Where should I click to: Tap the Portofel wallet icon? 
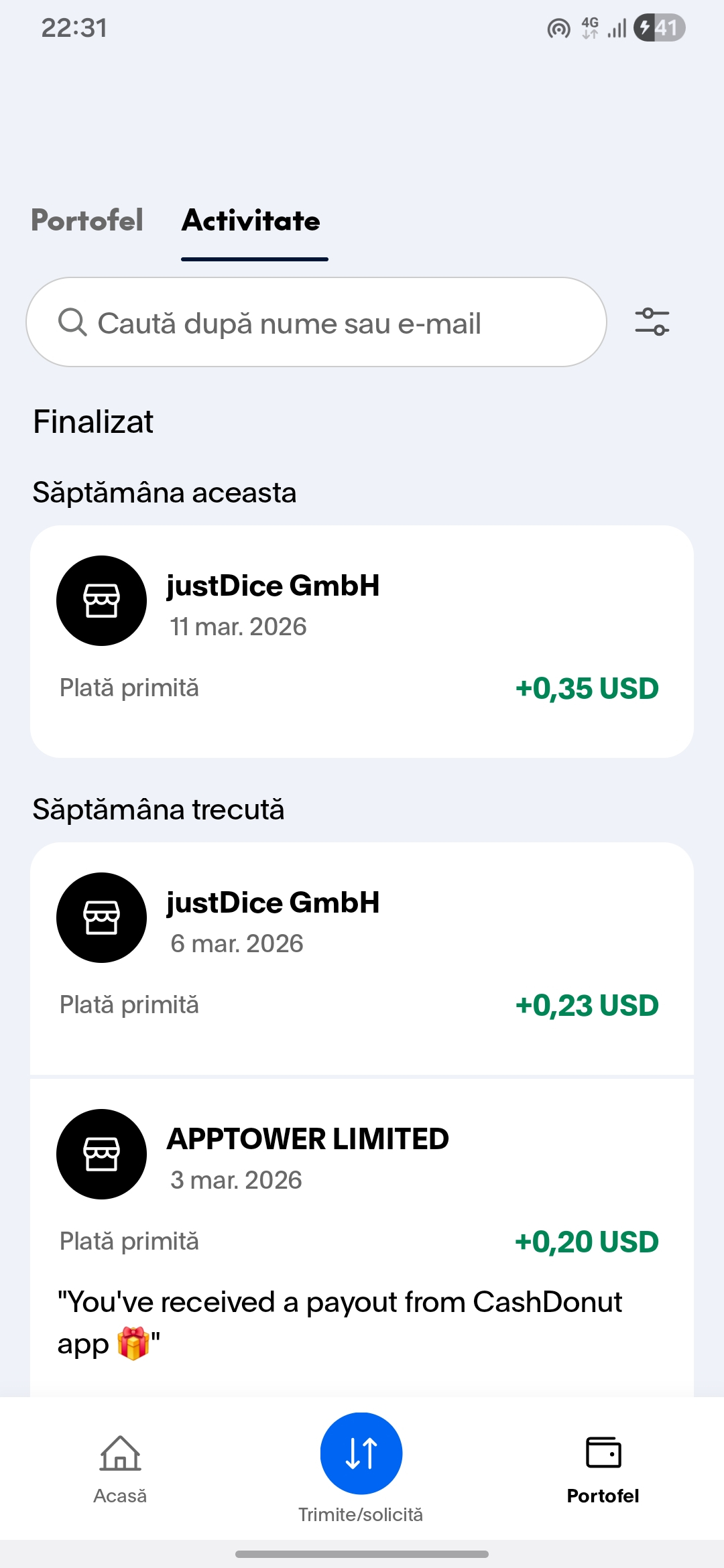pos(603,1453)
